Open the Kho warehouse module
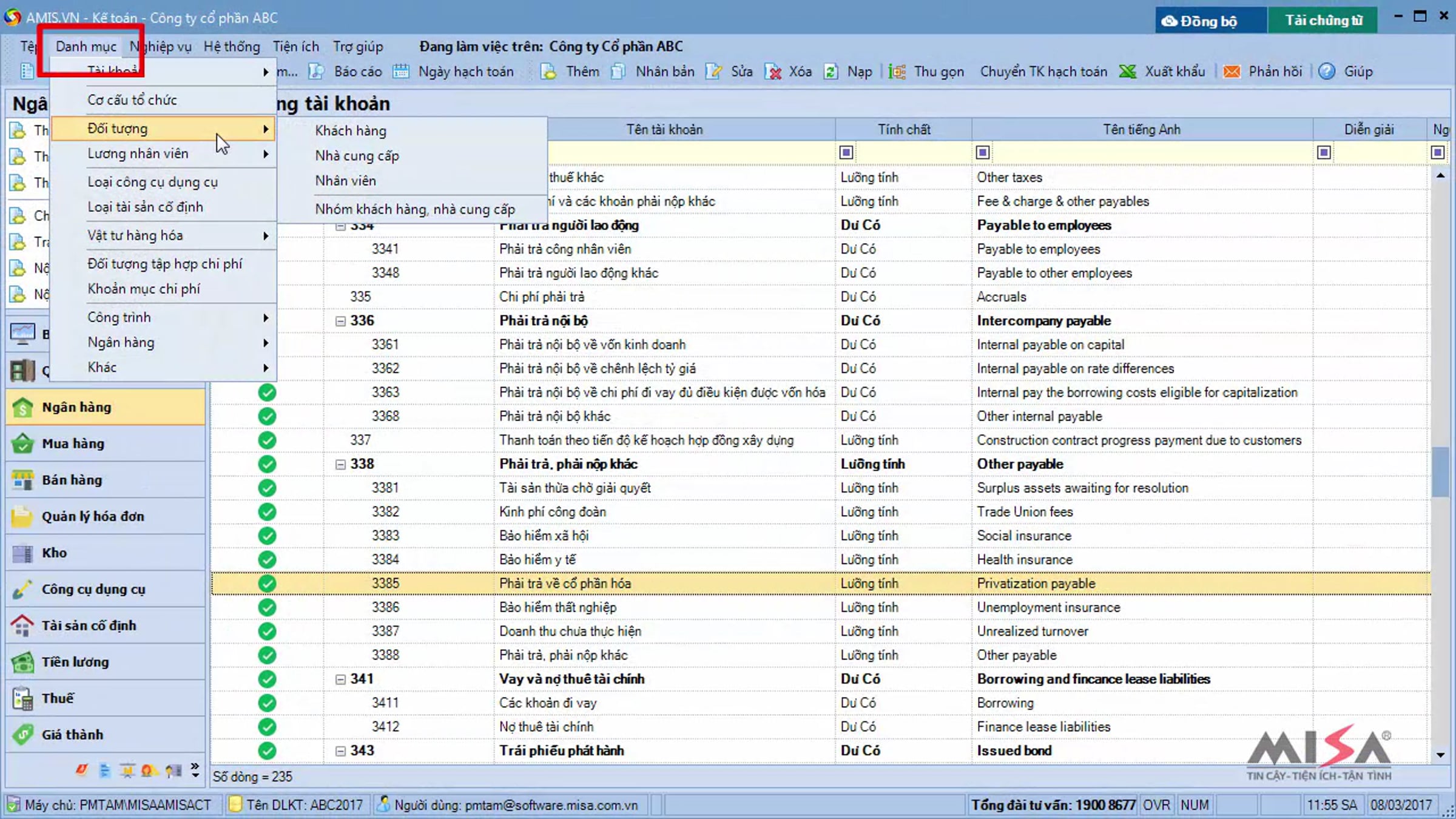1456x819 pixels. (x=106, y=553)
